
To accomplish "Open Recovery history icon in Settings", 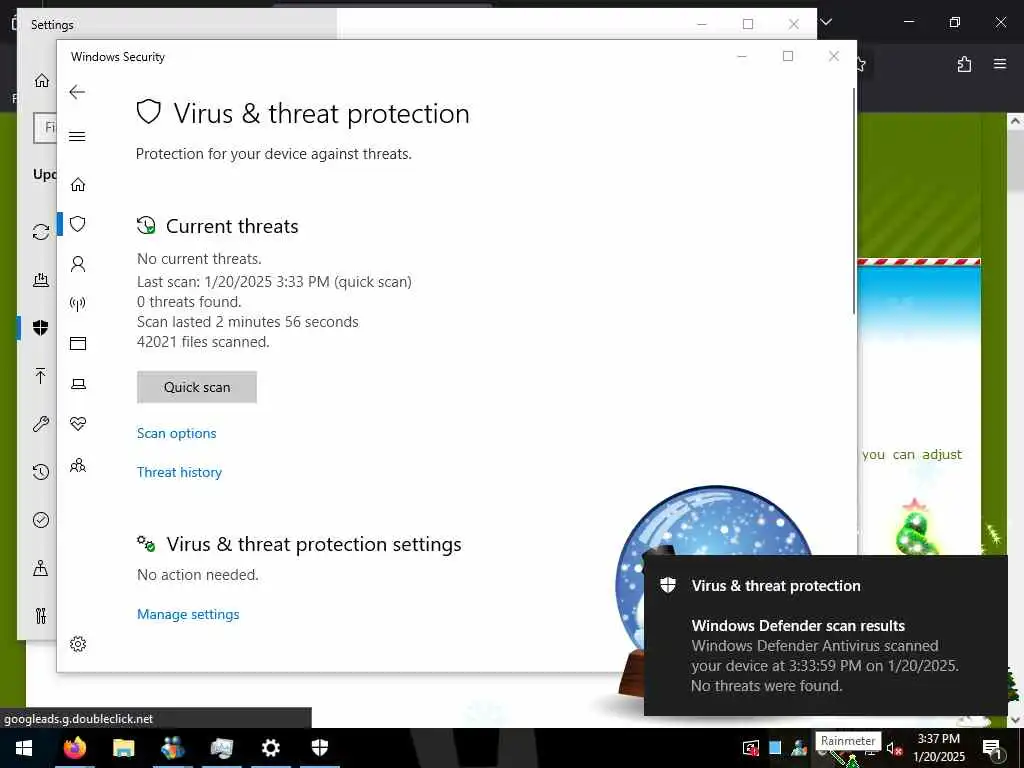I will 40,472.
